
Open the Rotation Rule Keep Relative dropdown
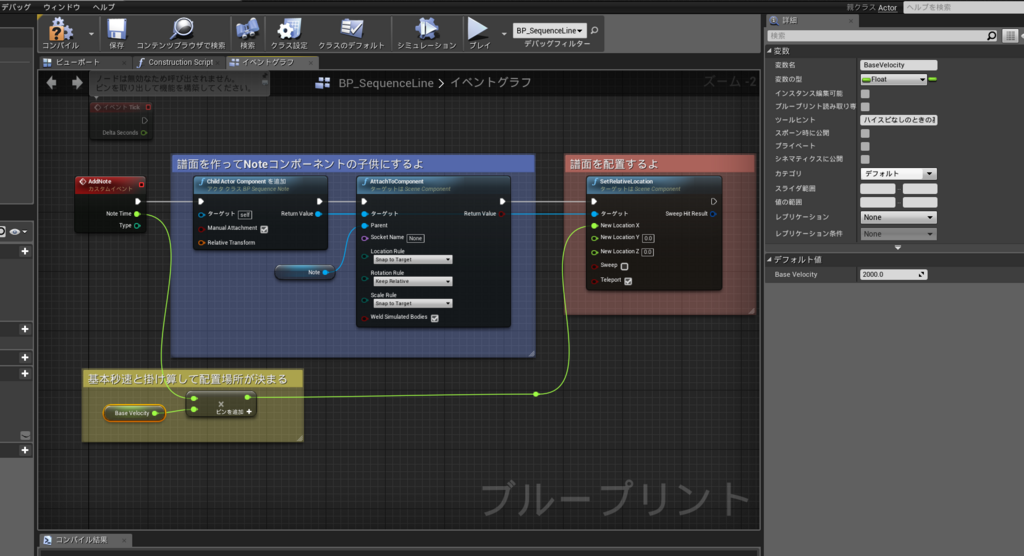pyautogui.click(x=412, y=281)
